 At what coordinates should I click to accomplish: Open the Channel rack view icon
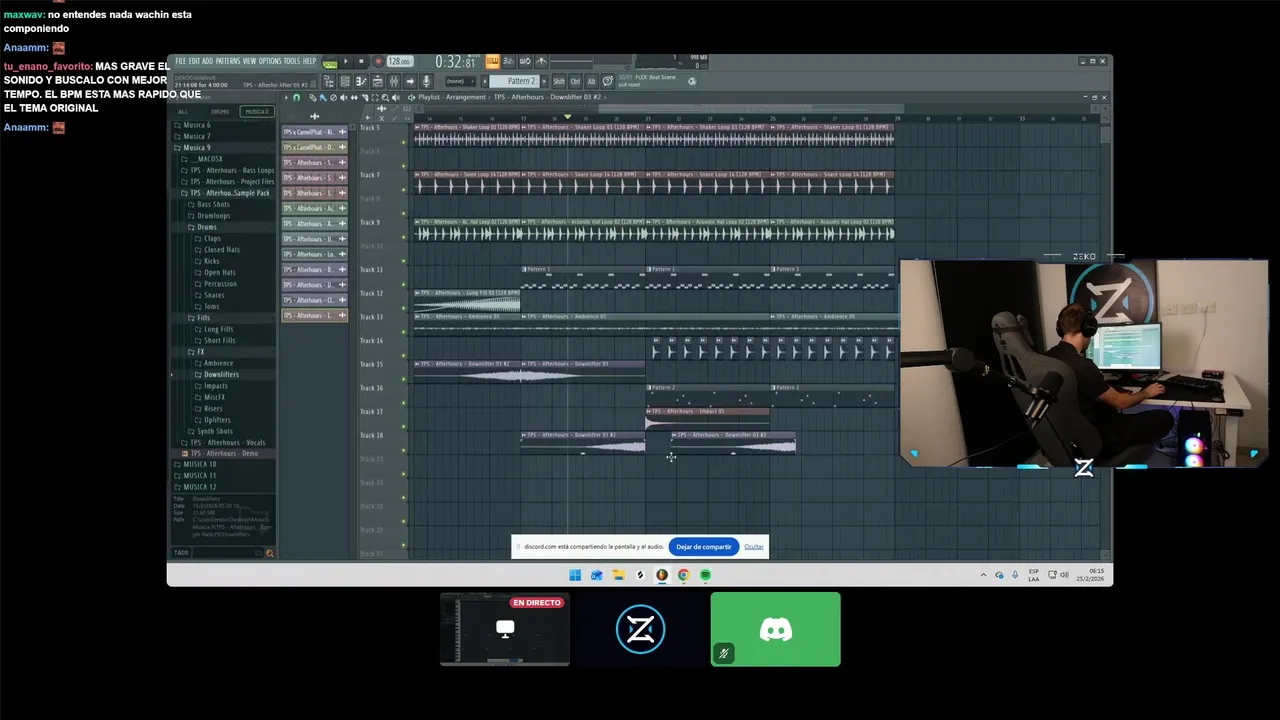coord(345,81)
